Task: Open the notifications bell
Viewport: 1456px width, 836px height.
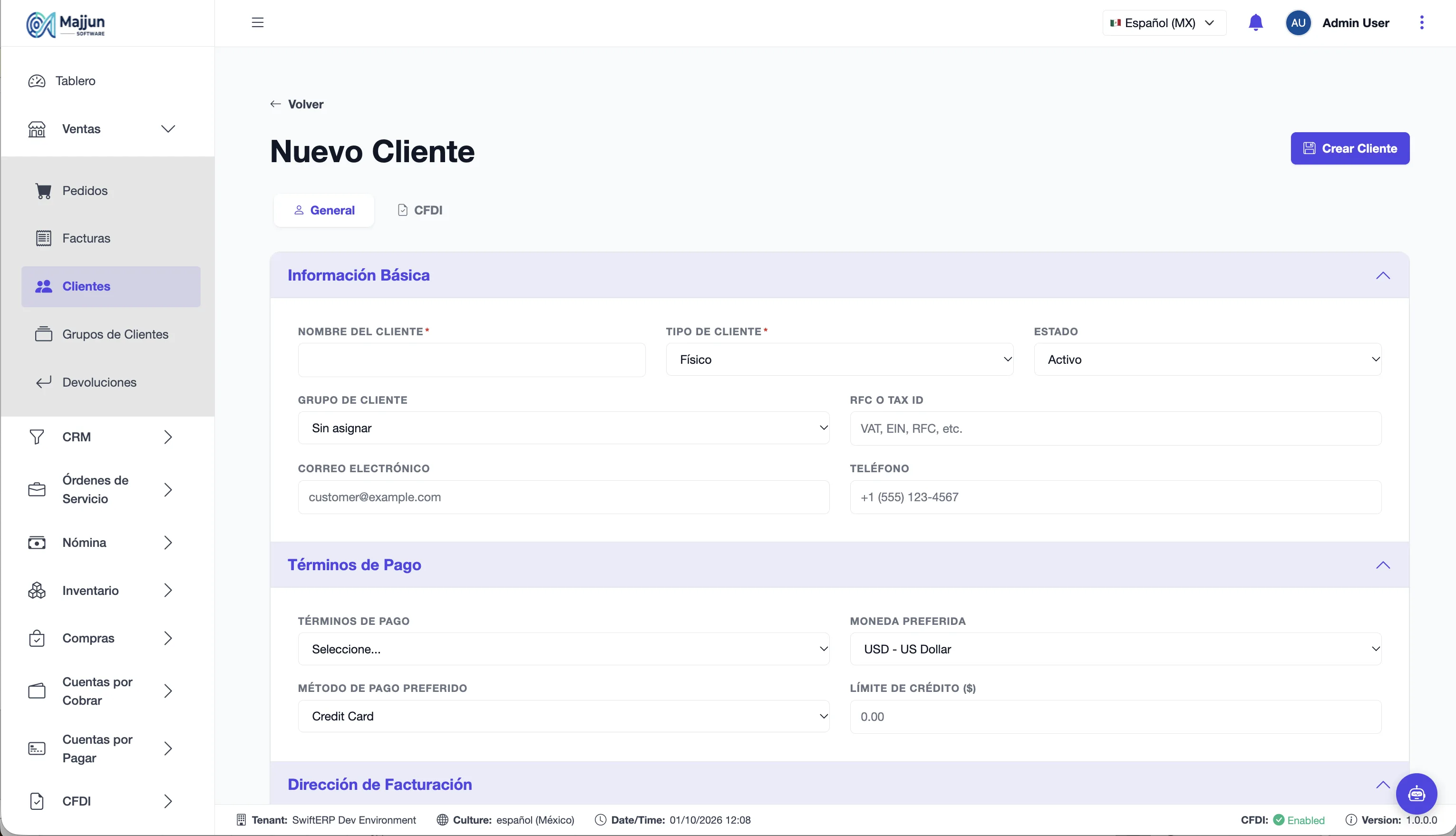Action: pos(1256,22)
